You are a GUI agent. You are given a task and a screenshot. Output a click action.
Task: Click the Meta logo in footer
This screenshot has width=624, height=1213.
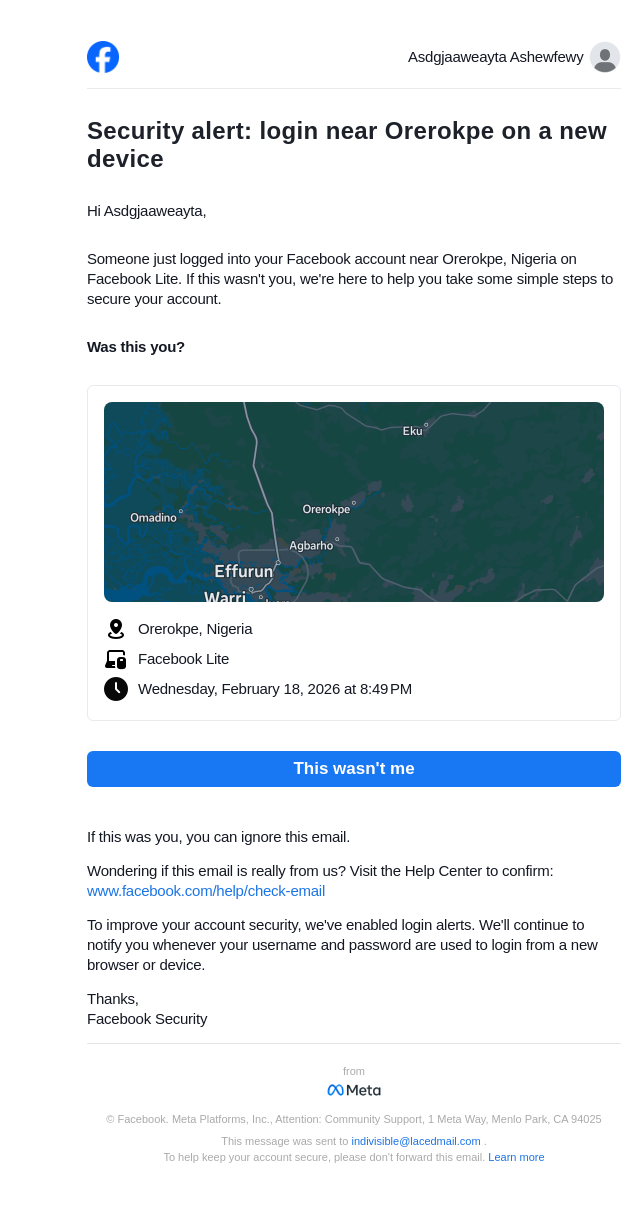point(354,1090)
